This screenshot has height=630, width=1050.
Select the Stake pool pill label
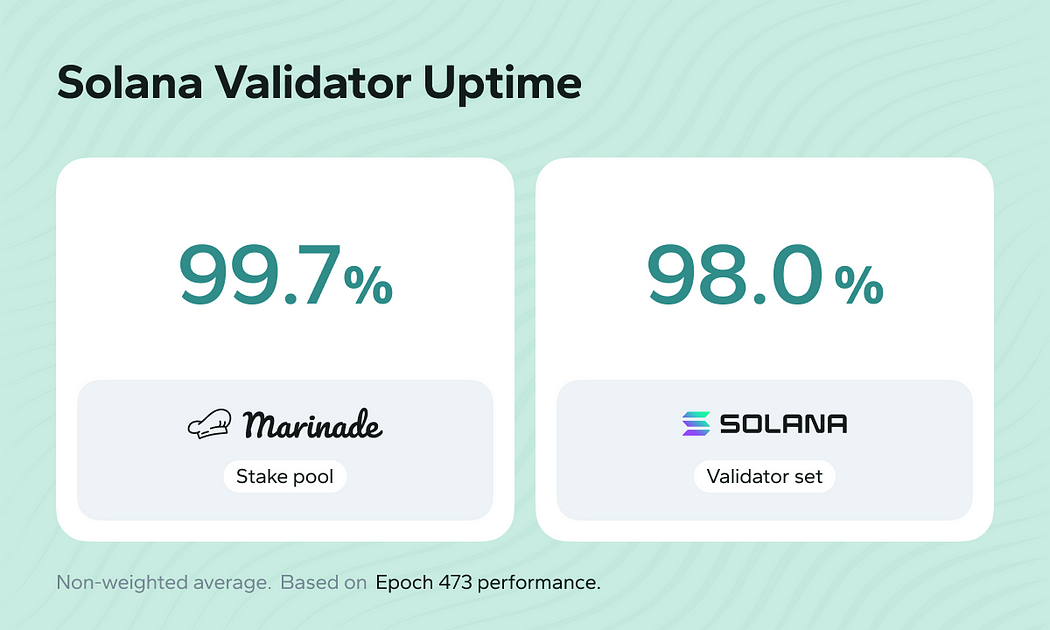pyautogui.click(x=285, y=476)
